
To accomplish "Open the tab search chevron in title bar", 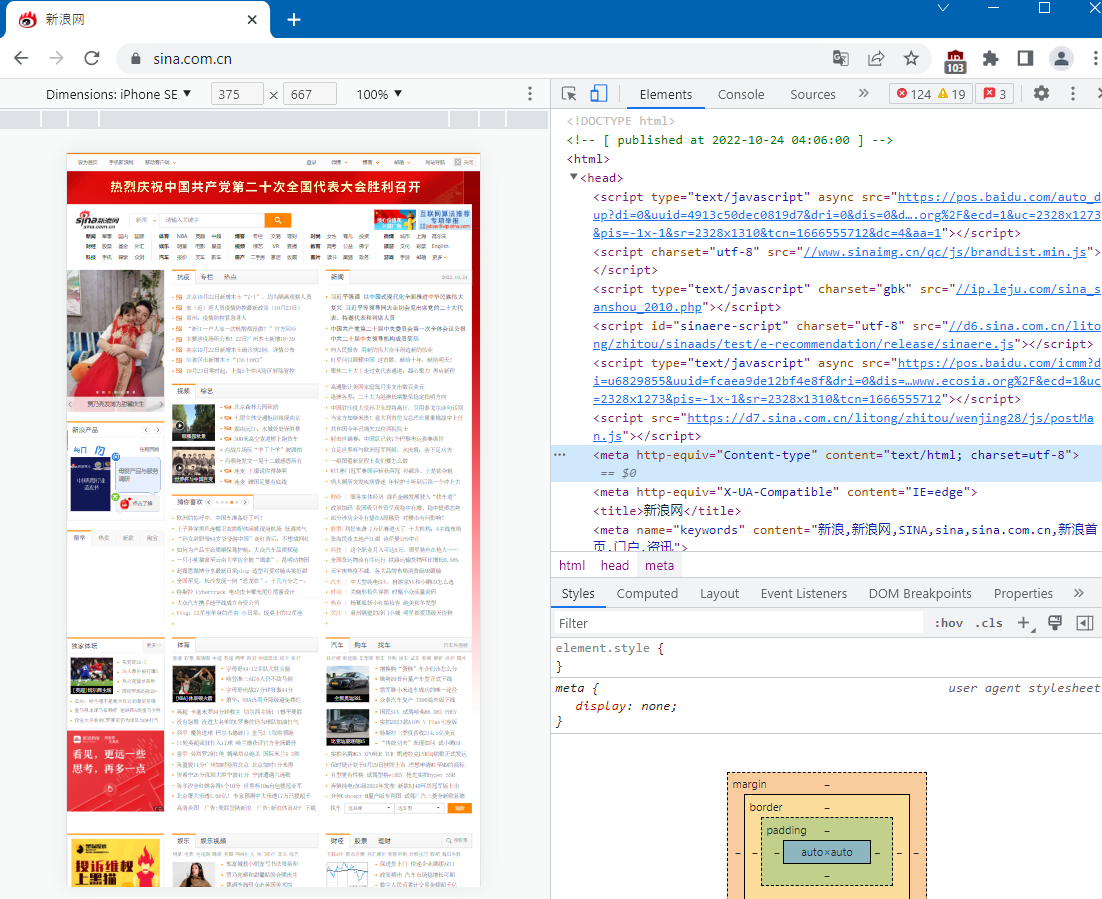I will [944, 8].
